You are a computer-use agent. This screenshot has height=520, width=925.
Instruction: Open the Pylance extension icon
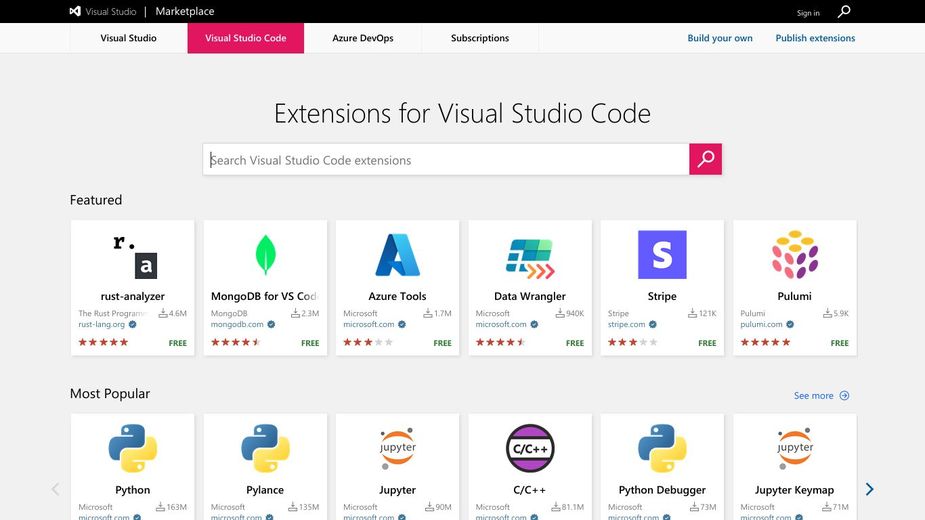click(x=265, y=448)
